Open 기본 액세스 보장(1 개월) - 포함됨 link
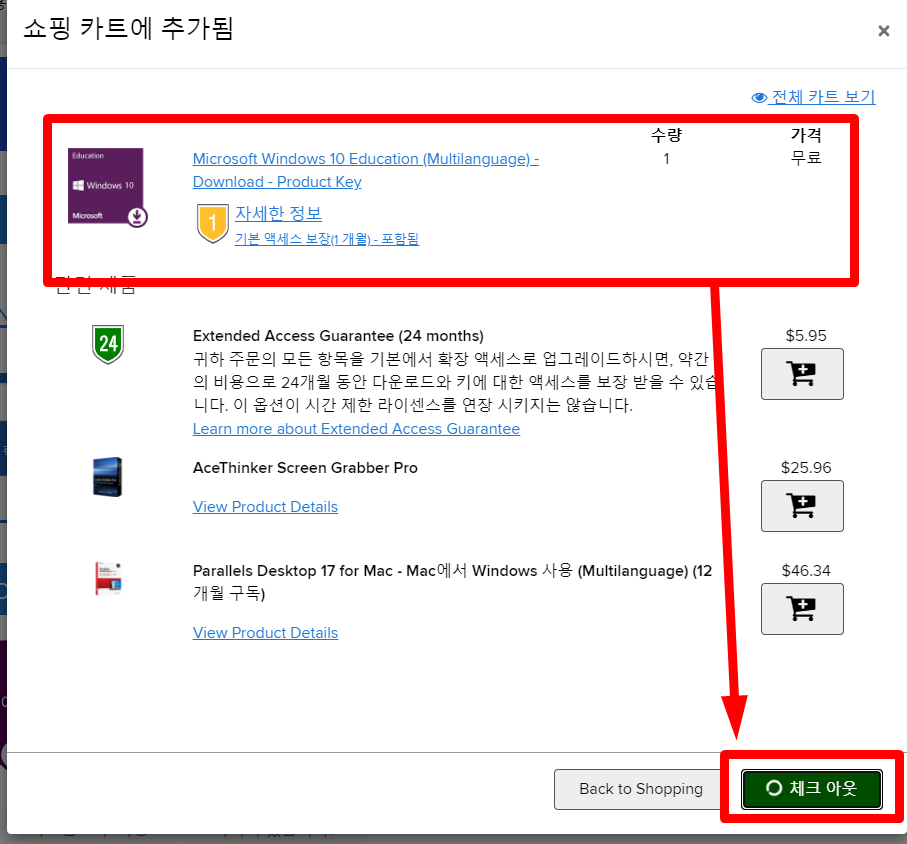 (x=327, y=239)
